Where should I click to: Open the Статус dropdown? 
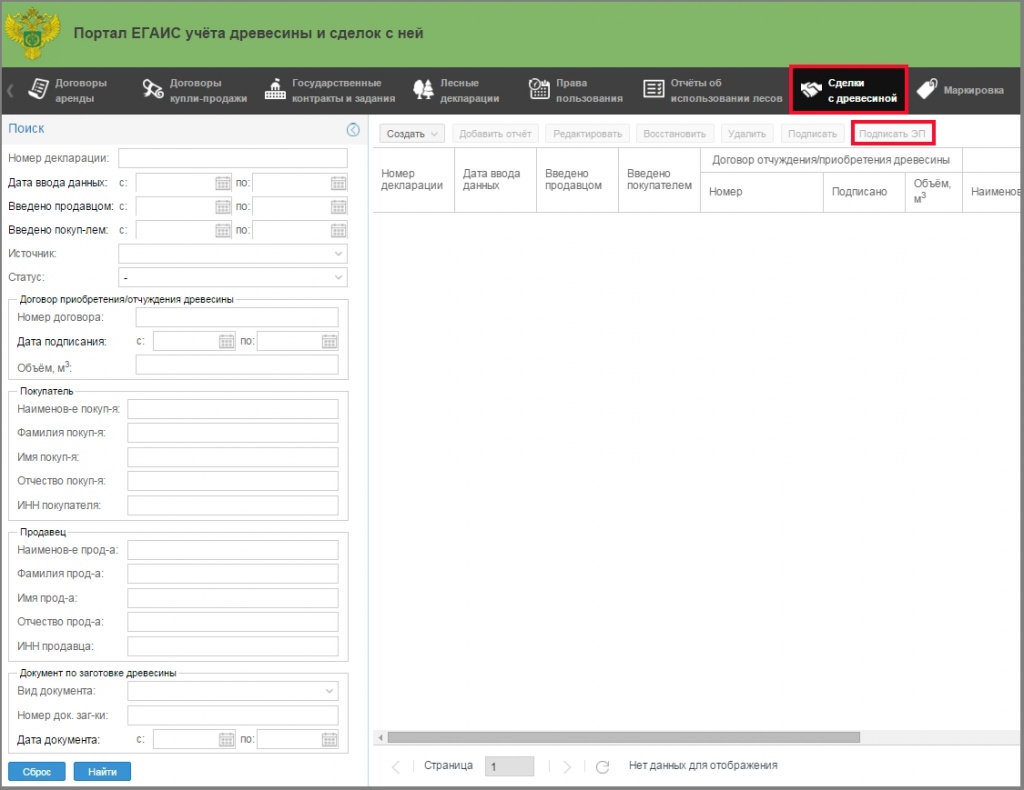(338, 277)
